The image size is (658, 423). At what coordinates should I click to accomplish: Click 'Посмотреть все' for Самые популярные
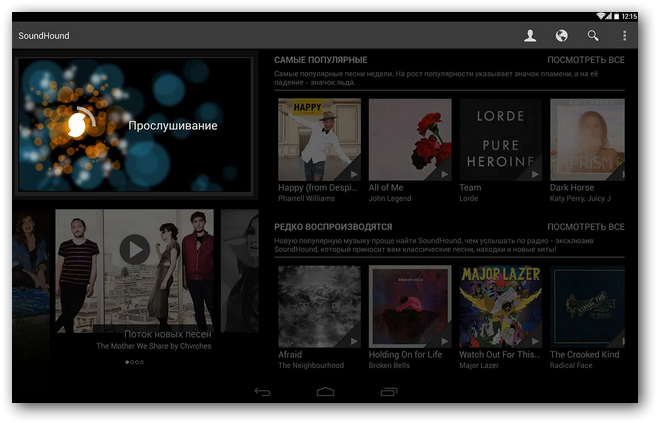585,60
